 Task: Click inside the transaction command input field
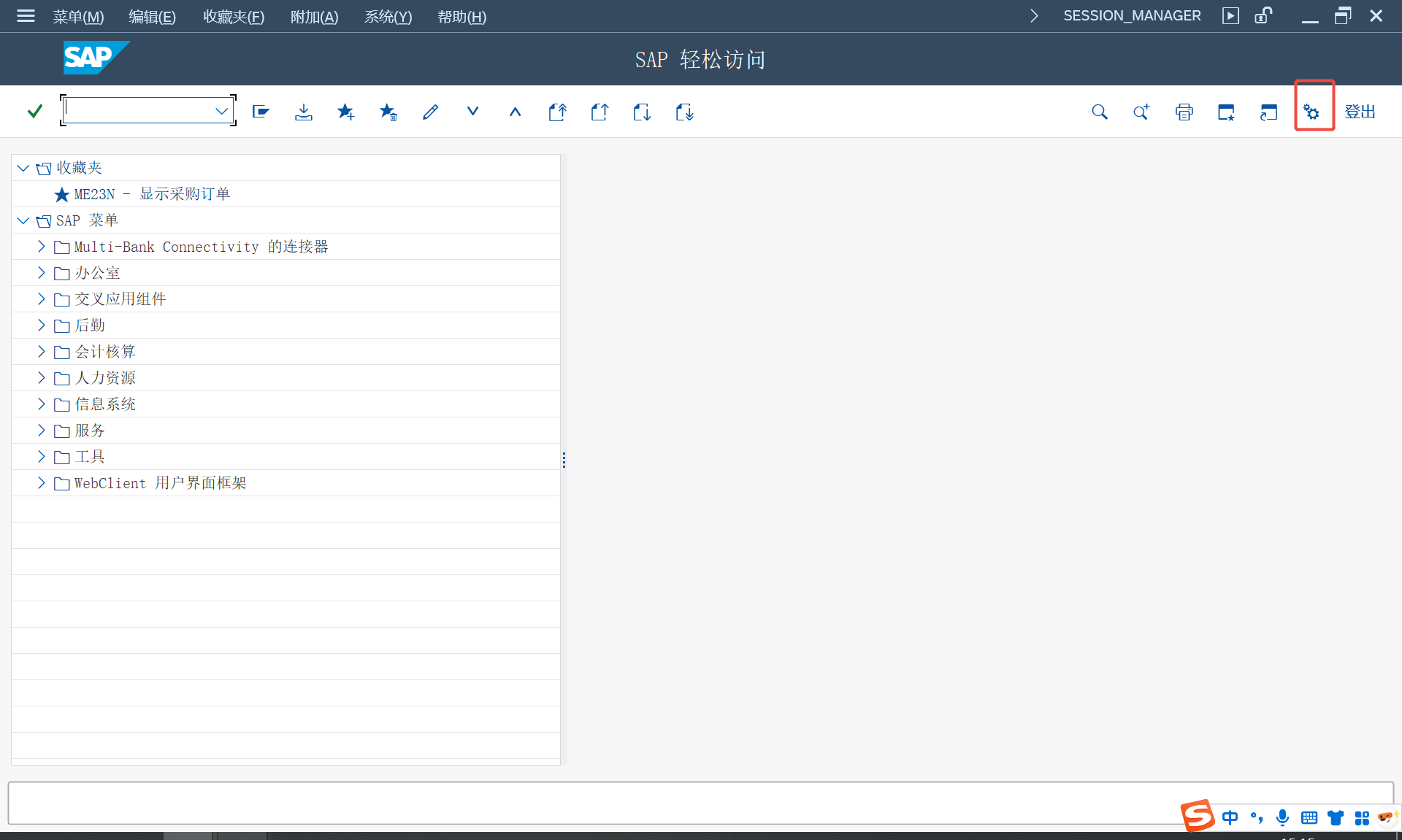tap(139, 111)
